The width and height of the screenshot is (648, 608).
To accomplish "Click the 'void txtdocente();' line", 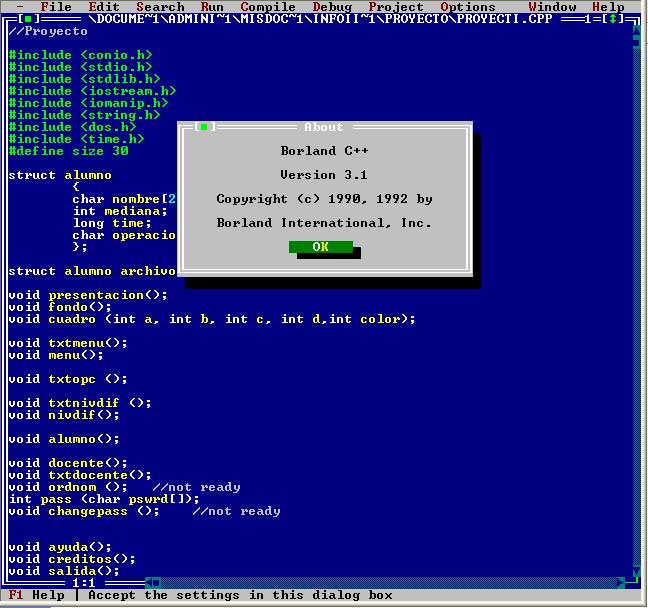I will (80, 475).
